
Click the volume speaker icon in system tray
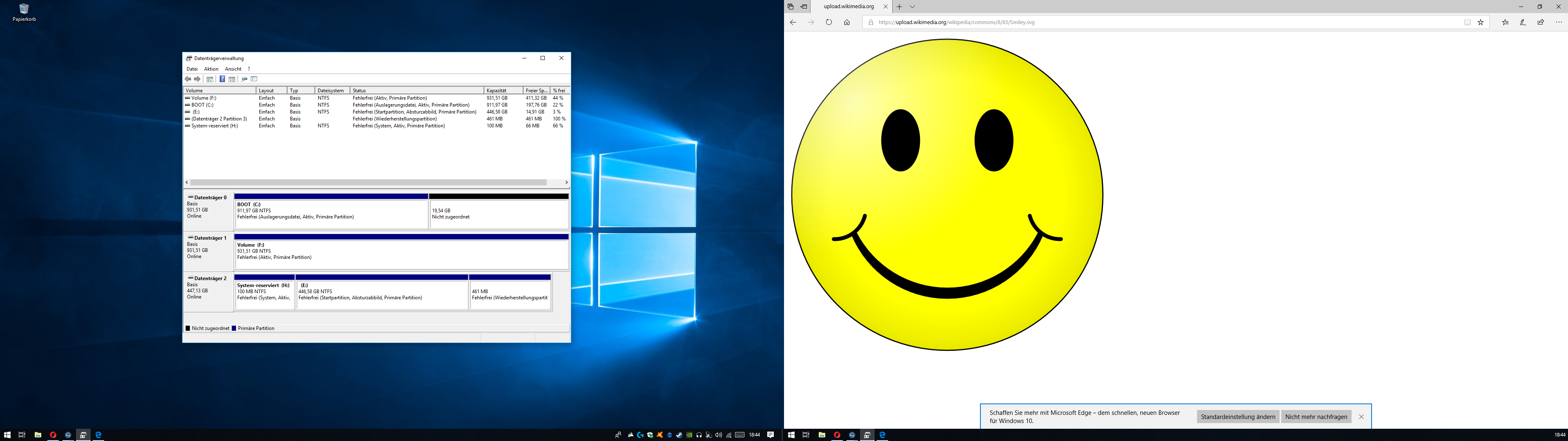[x=719, y=435]
